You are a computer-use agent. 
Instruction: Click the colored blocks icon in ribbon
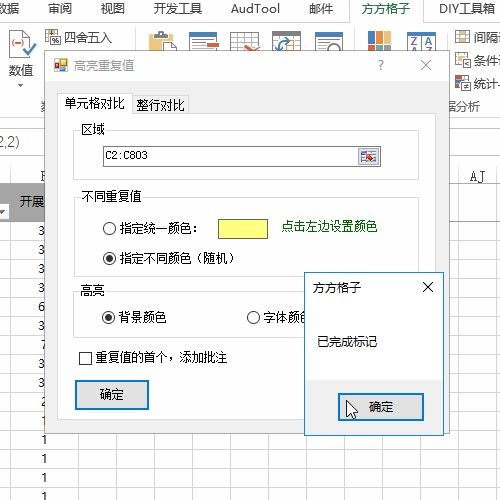pyautogui.click(x=379, y=41)
